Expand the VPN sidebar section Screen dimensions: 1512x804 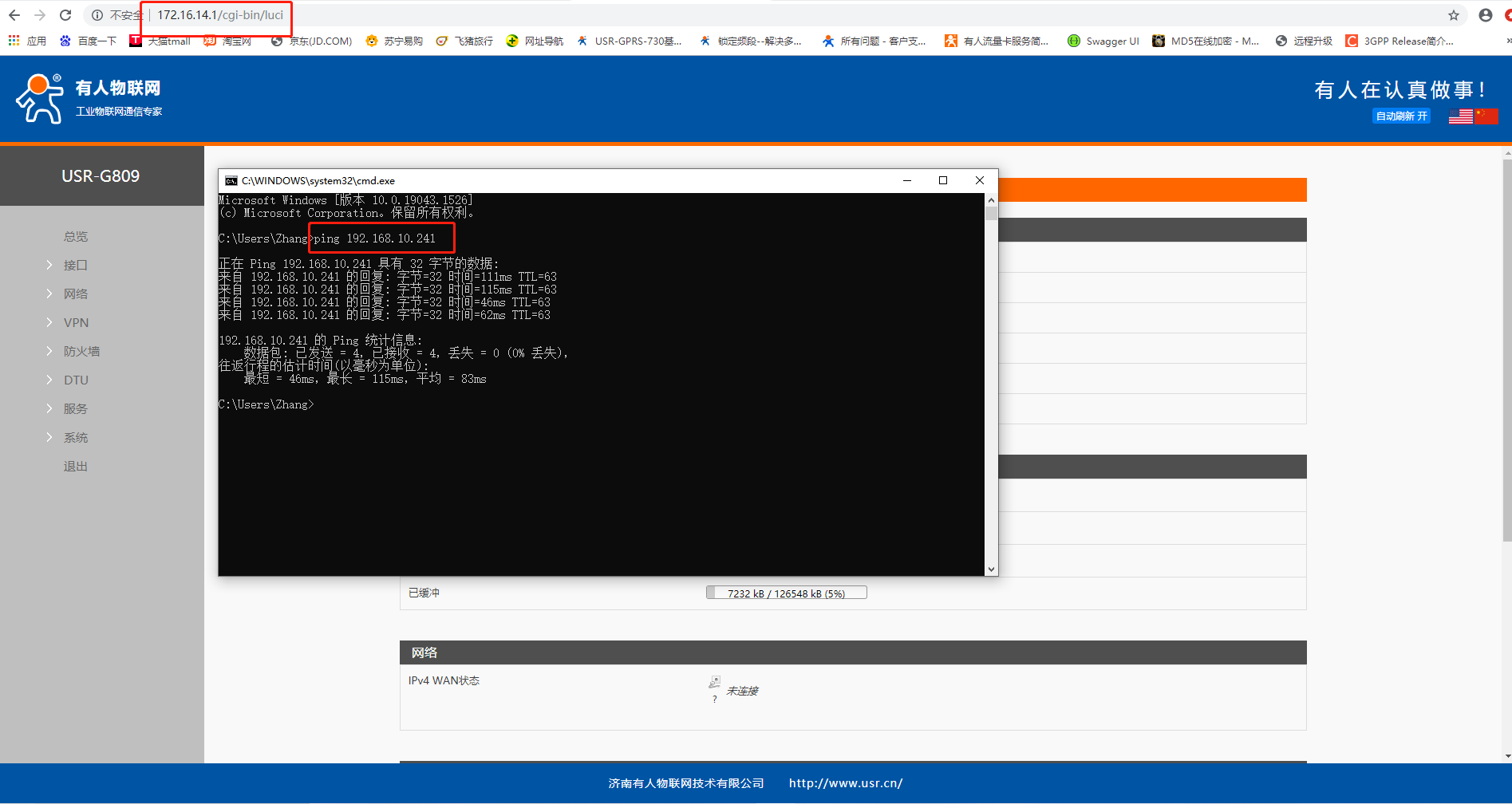76,322
